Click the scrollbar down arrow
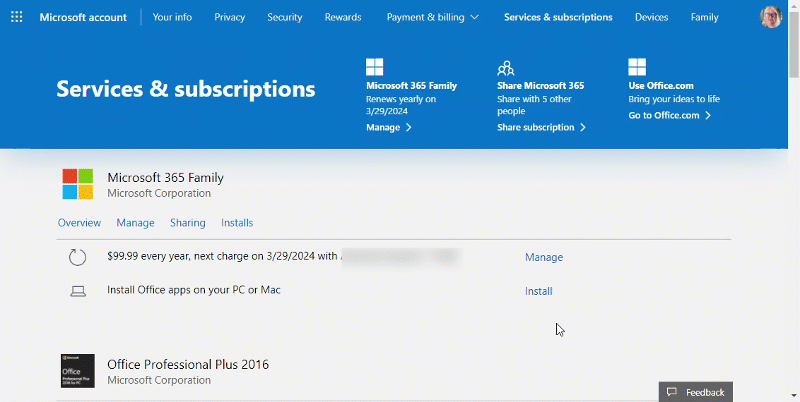Image resolution: width=800 pixels, height=402 pixels. coord(794,396)
